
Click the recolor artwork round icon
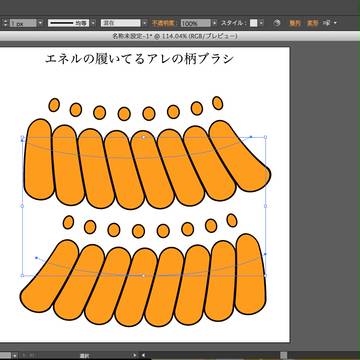tap(277, 23)
